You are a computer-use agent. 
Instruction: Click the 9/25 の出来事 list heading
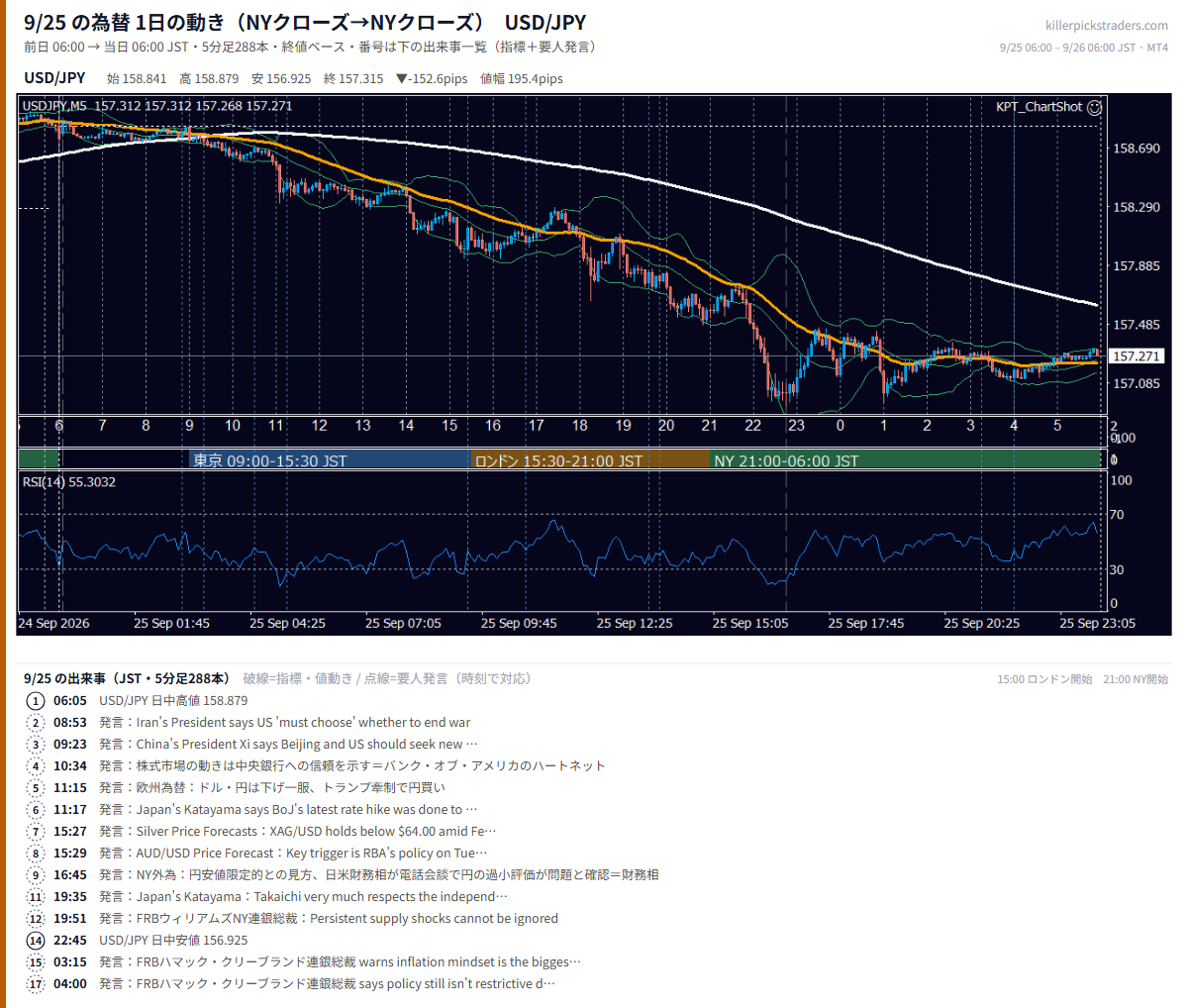coord(127,679)
